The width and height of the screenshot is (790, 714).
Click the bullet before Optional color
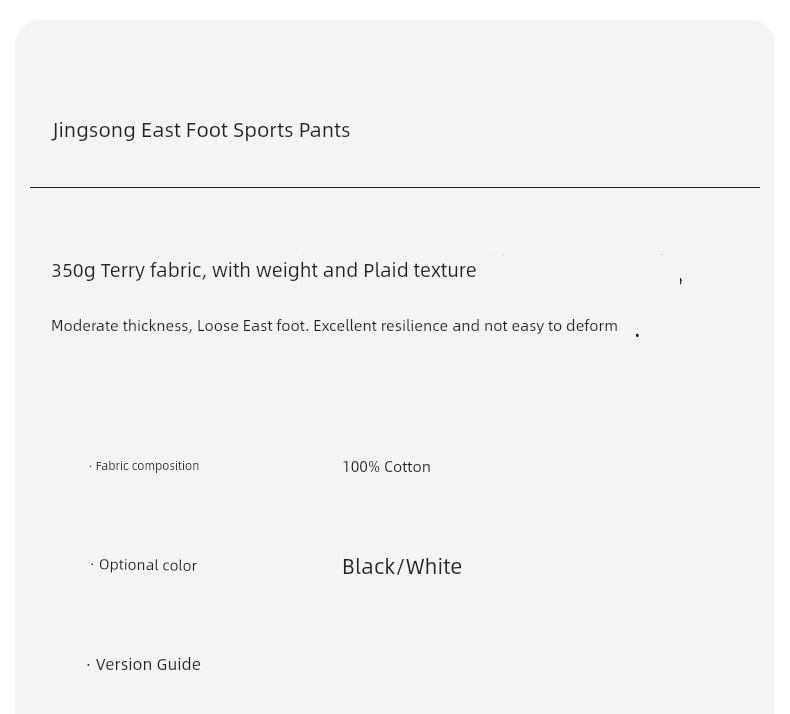[x=93, y=565]
